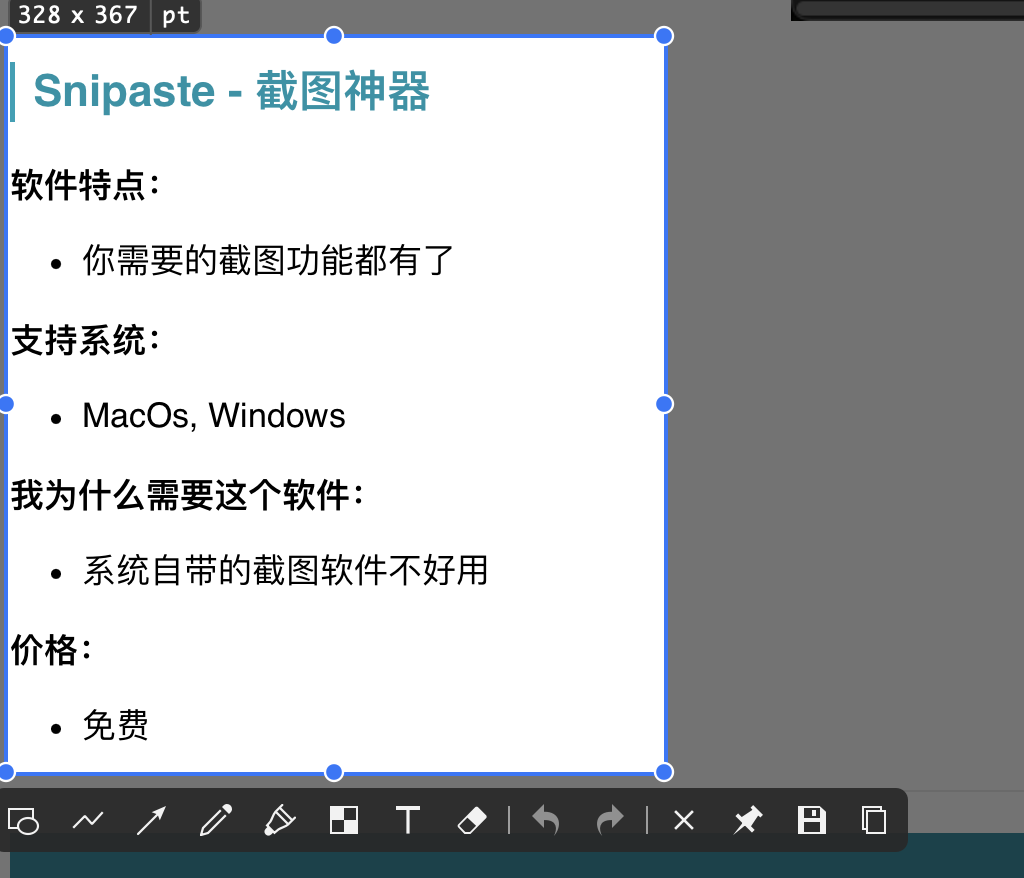Copy the screenshot to clipboard
Screen dimensions: 1024x878
874,820
